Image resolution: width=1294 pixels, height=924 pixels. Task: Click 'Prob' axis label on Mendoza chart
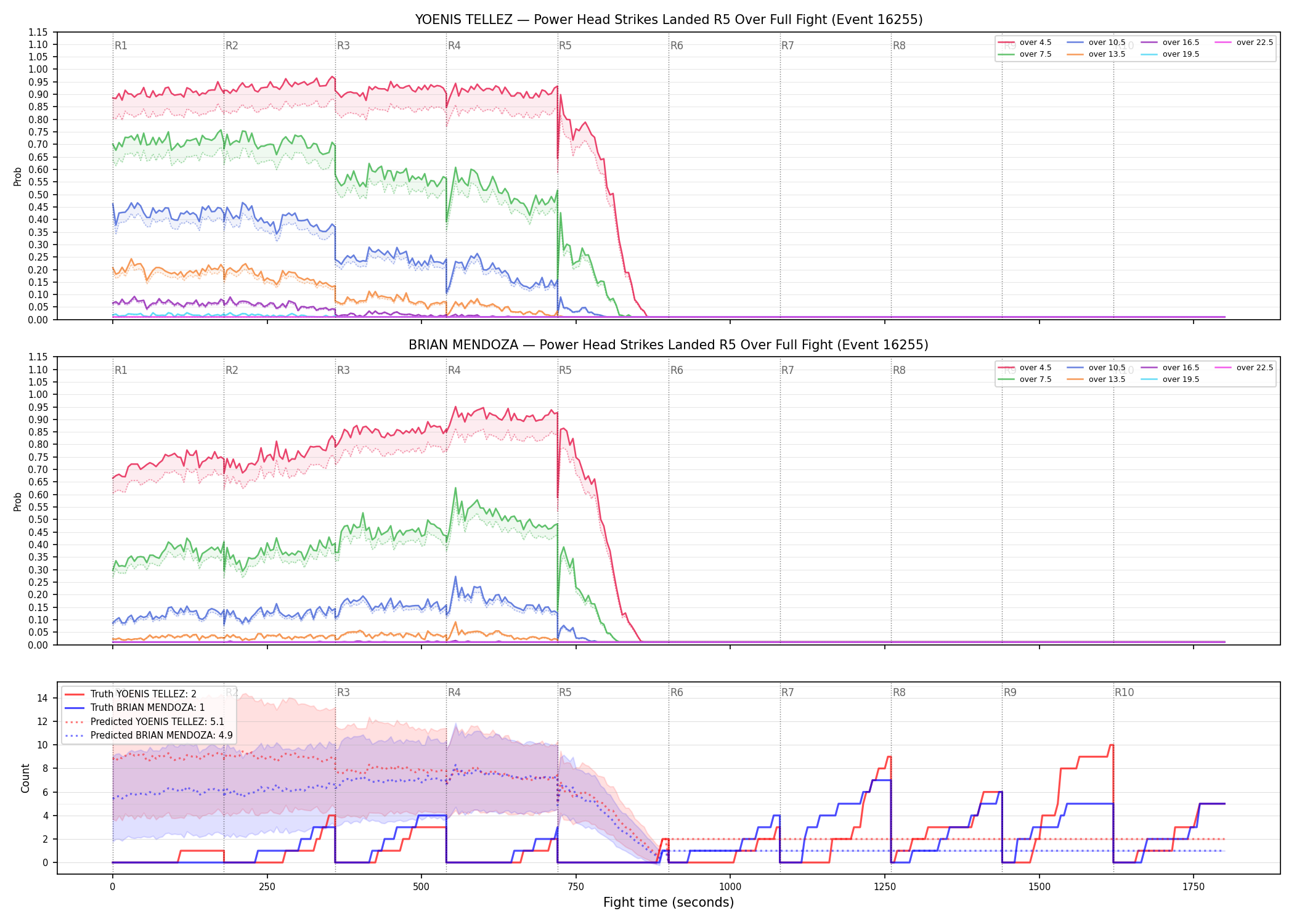(18, 501)
